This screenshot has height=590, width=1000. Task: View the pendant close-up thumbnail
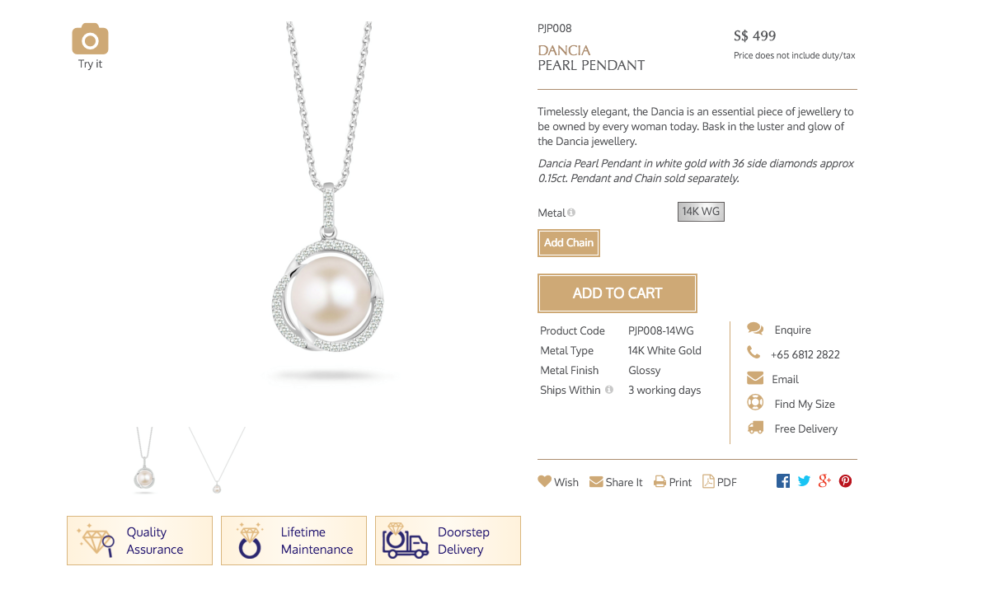pos(145,460)
